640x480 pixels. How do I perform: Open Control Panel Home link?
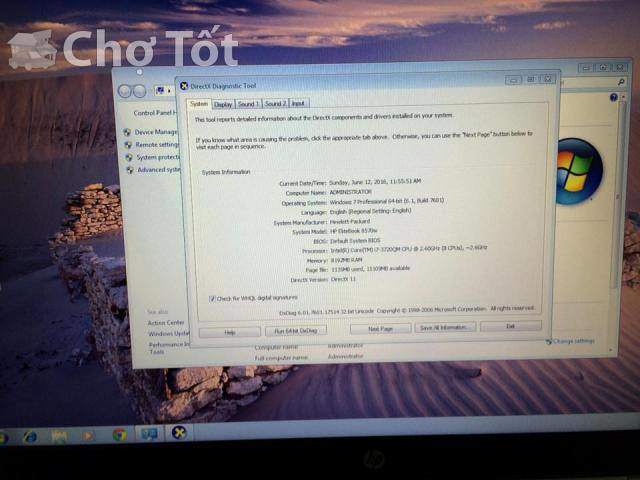point(156,113)
